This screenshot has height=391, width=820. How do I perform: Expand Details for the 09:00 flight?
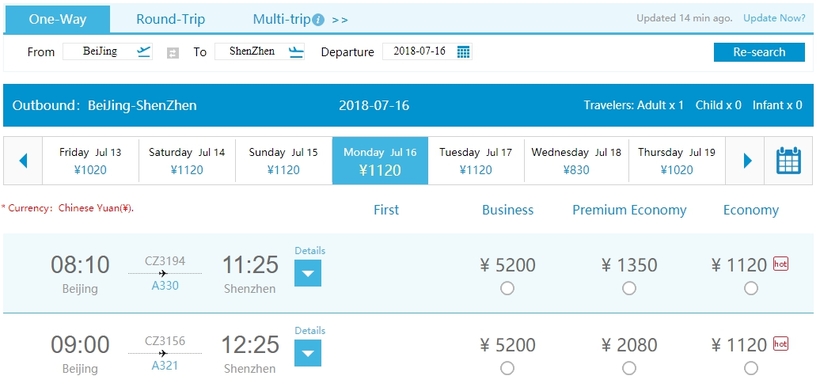(308, 353)
